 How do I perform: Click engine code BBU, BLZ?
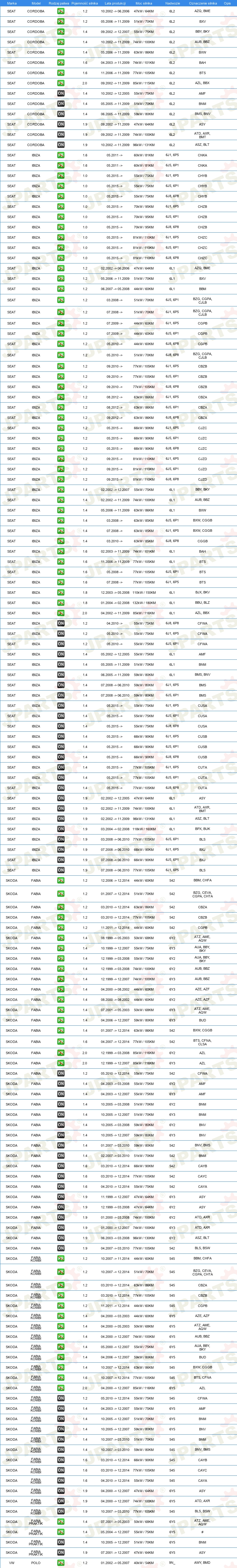pyautogui.click(x=202, y=603)
